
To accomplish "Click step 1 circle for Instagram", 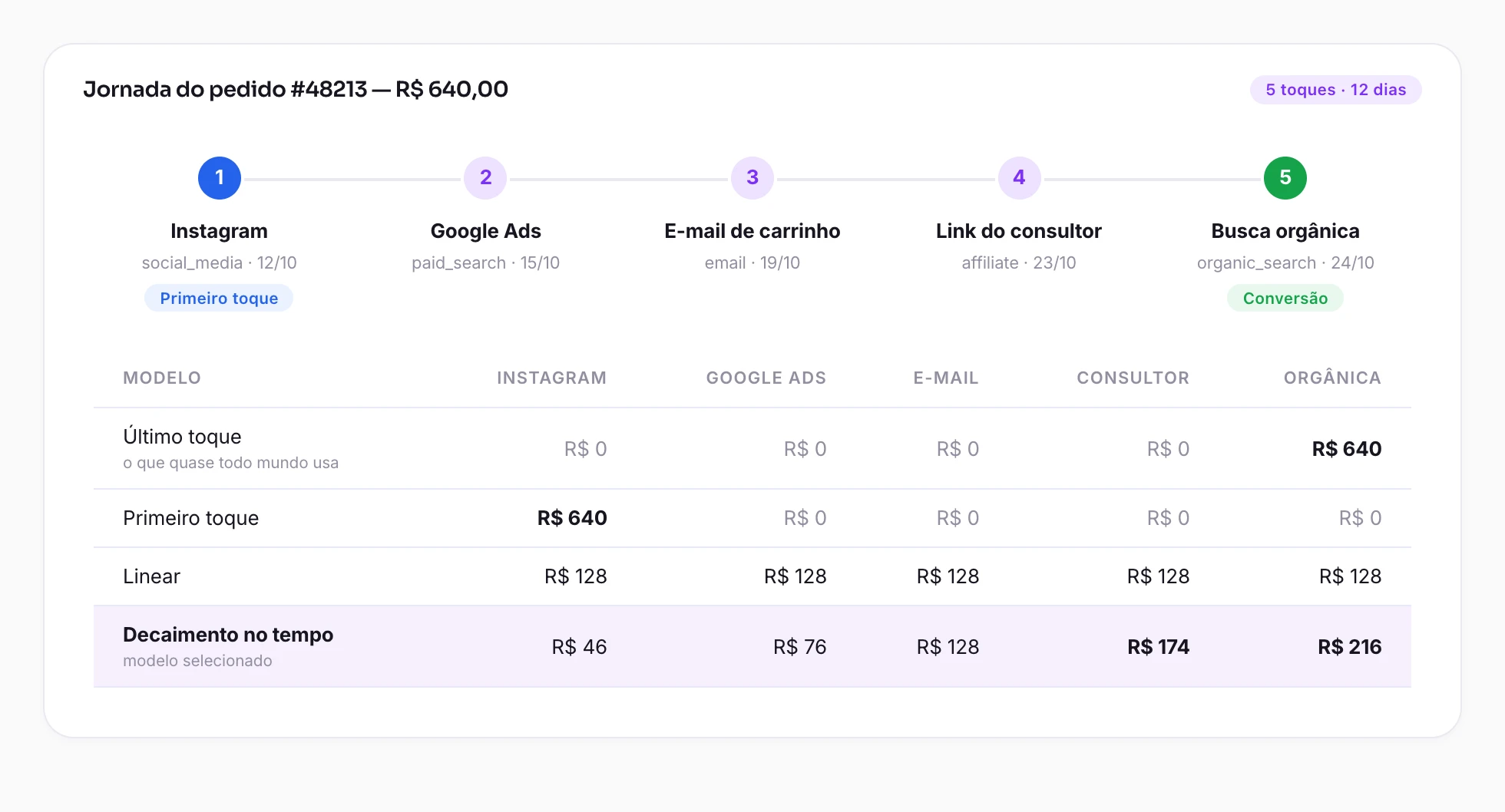I will pyautogui.click(x=220, y=178).
